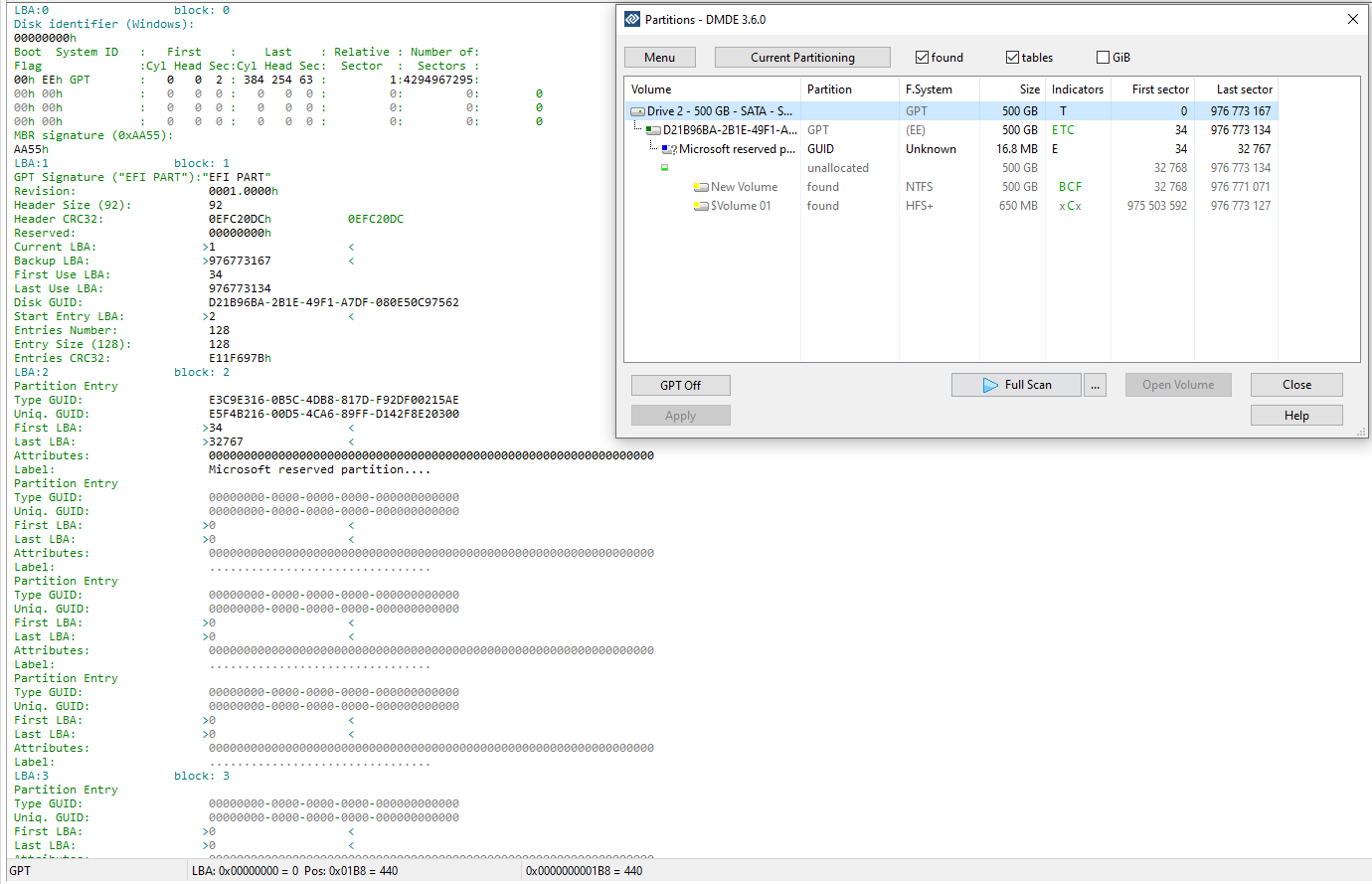Image resolution: width=1372 pixels, height=884 pixels.
Task: Click the Last Use LBA value 976773134
Action: (240, 288)
